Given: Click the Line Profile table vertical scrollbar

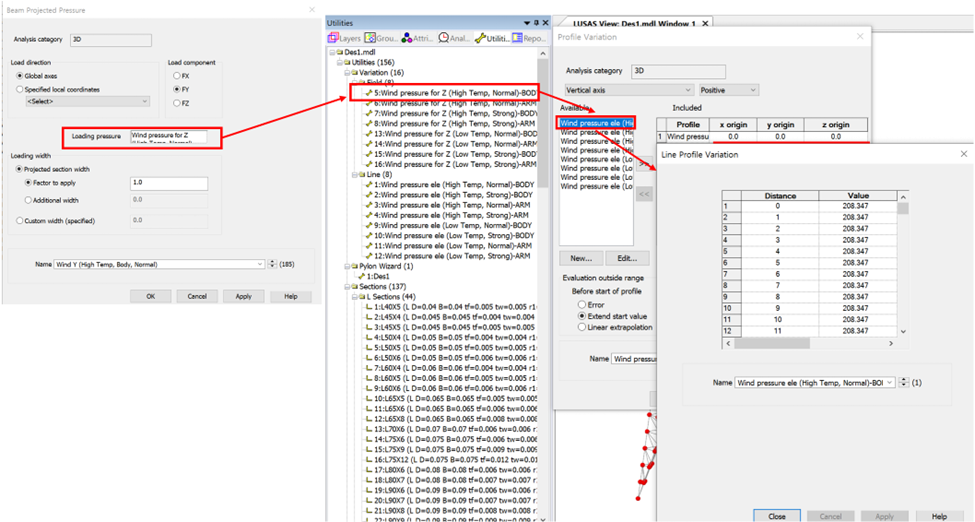Looking at the screenshot, I should 904,265.
